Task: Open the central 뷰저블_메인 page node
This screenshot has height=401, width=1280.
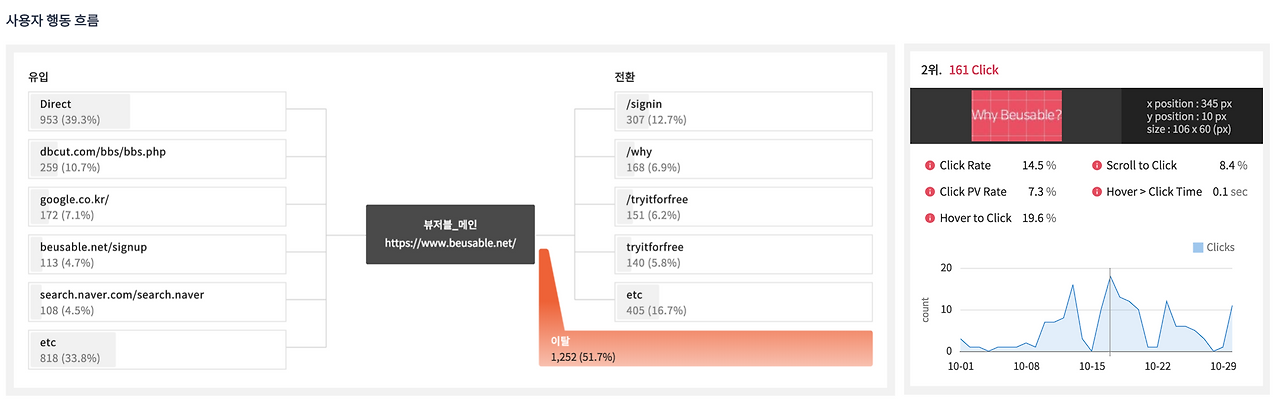Action: click(450, 234)
